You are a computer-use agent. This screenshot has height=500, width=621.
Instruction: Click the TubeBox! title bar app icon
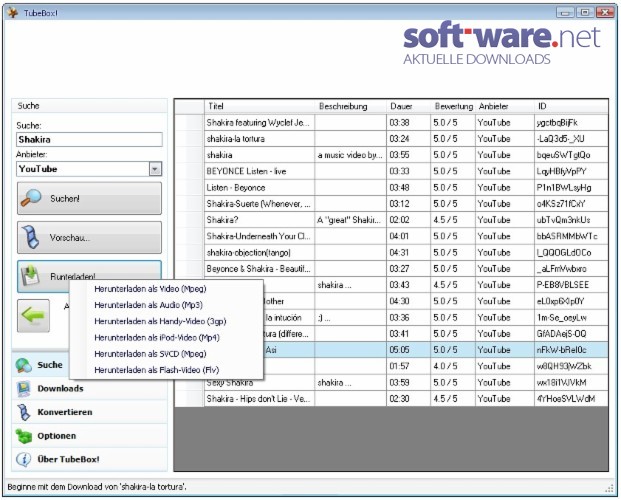pos(13,13)
